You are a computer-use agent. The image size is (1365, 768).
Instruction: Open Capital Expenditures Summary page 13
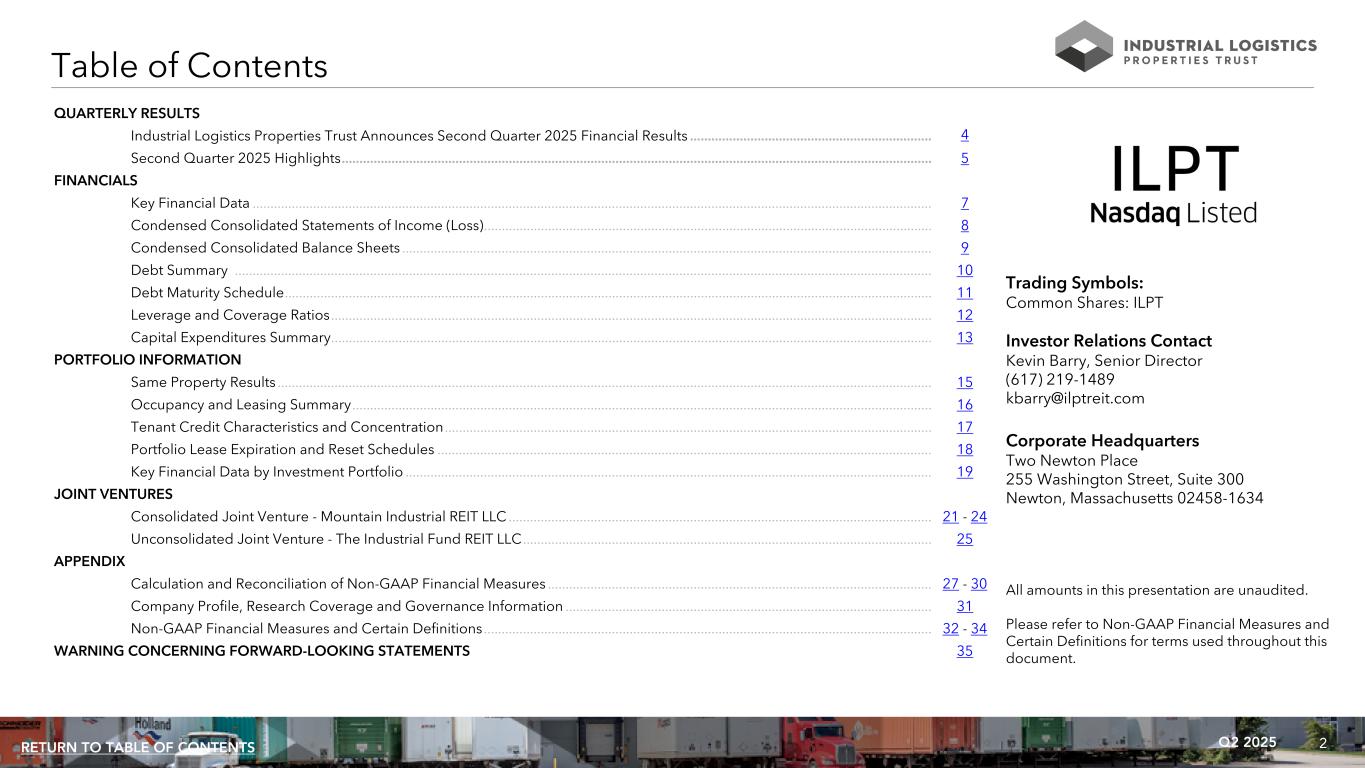click(964, 337)
